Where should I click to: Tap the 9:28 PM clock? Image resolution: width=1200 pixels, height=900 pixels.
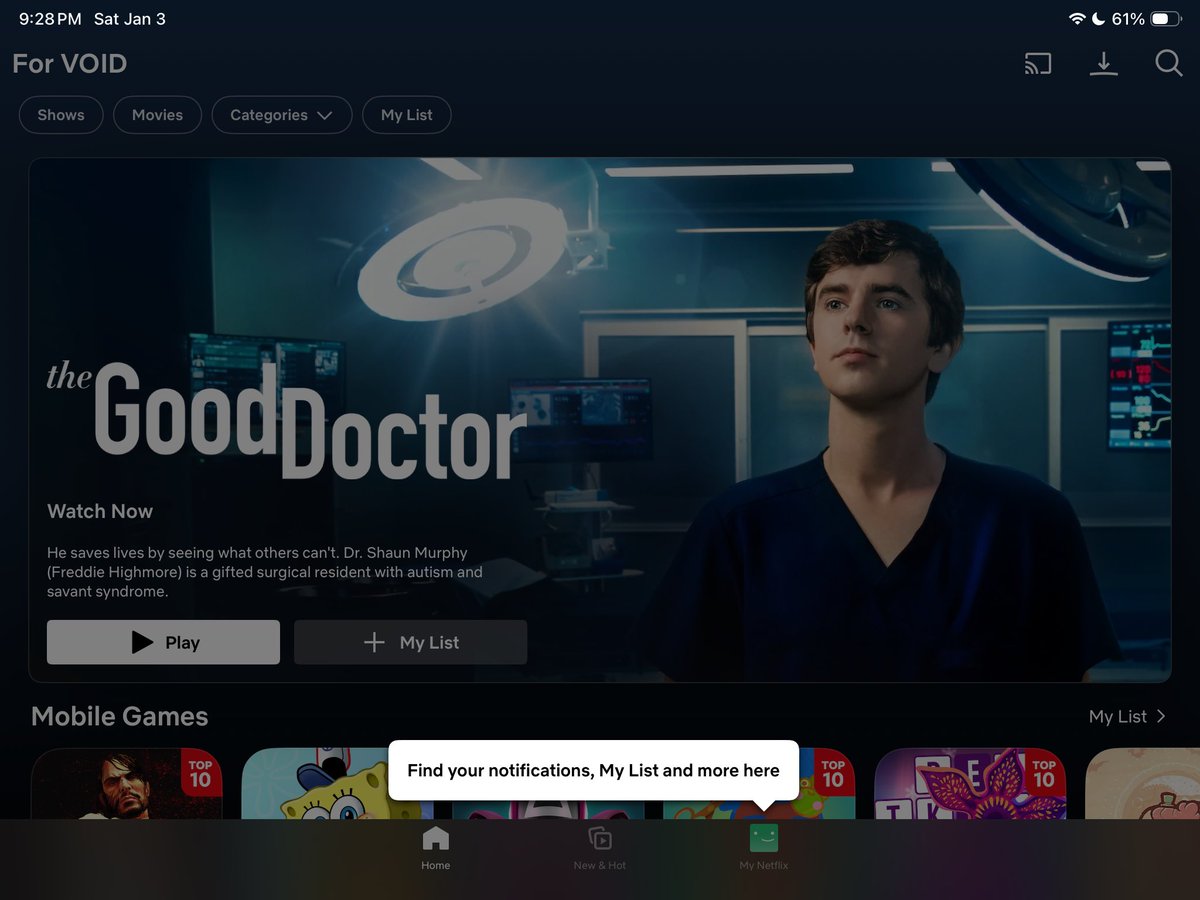click(x=50, y=19)
